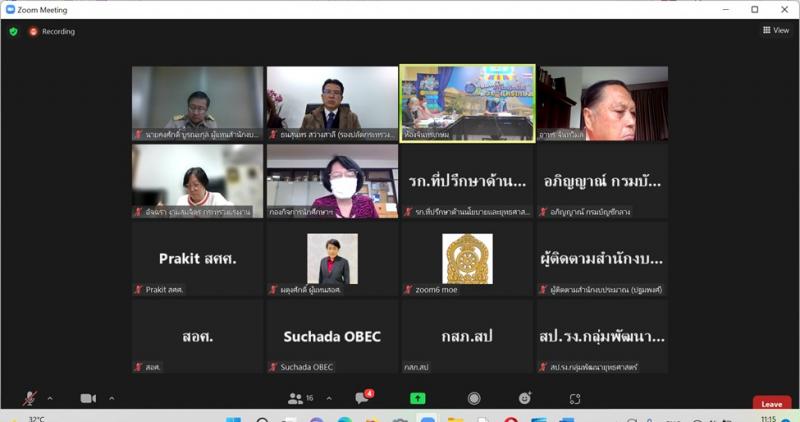Select the man in uniform video tile
This screenshot has width=800, height=422.
click(x=197, y=103)
